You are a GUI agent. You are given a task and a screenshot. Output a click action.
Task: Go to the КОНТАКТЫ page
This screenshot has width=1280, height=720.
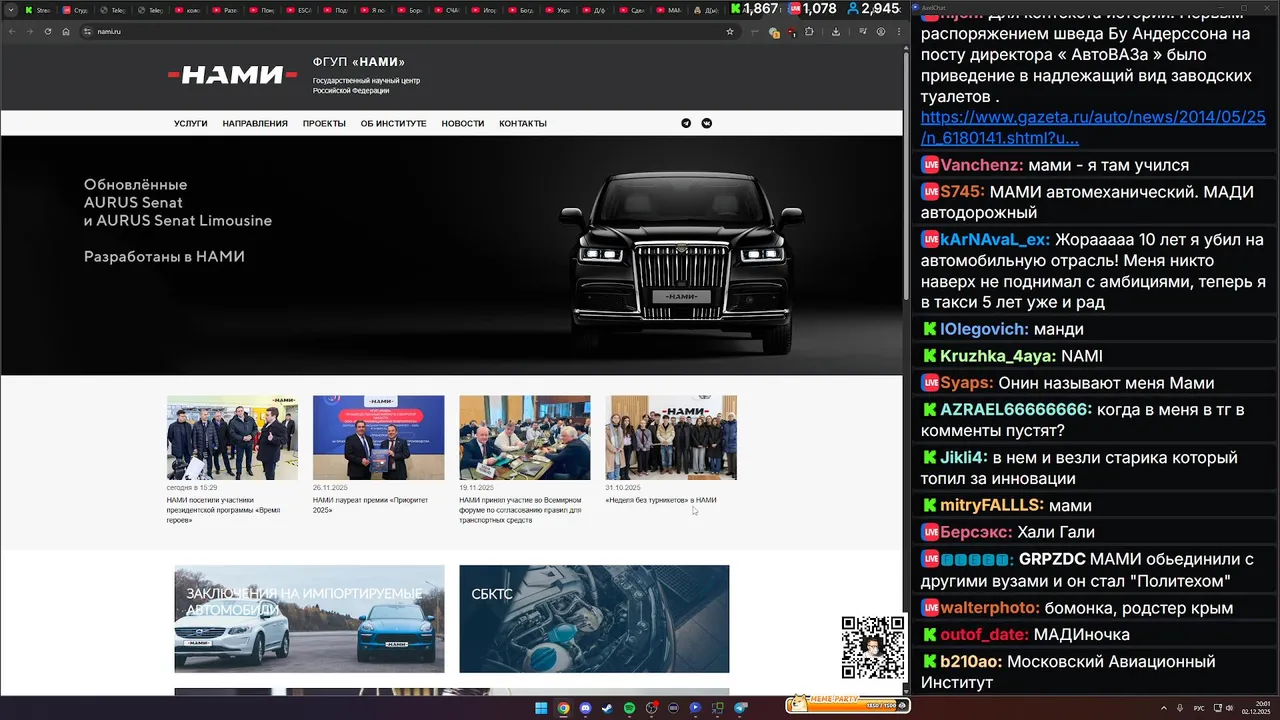523,124
